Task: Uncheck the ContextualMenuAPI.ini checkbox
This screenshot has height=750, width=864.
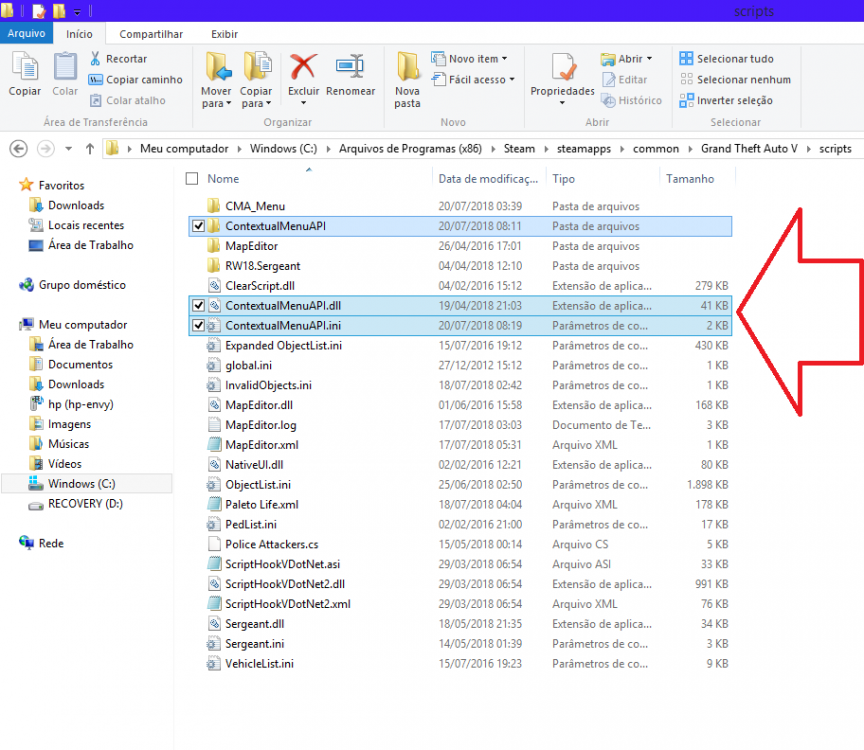Action: pos(198,325)
